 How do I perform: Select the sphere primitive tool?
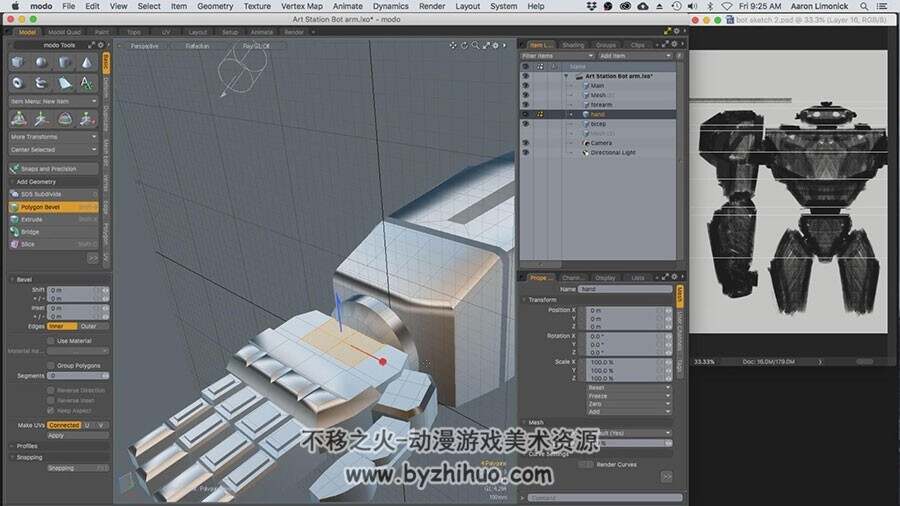[x=41, y=62]
